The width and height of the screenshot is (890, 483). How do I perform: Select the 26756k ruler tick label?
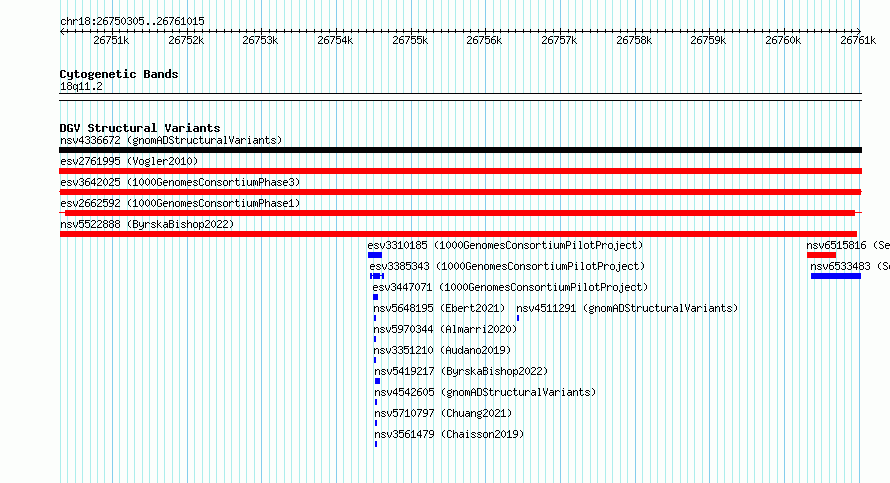click(484, 41)
